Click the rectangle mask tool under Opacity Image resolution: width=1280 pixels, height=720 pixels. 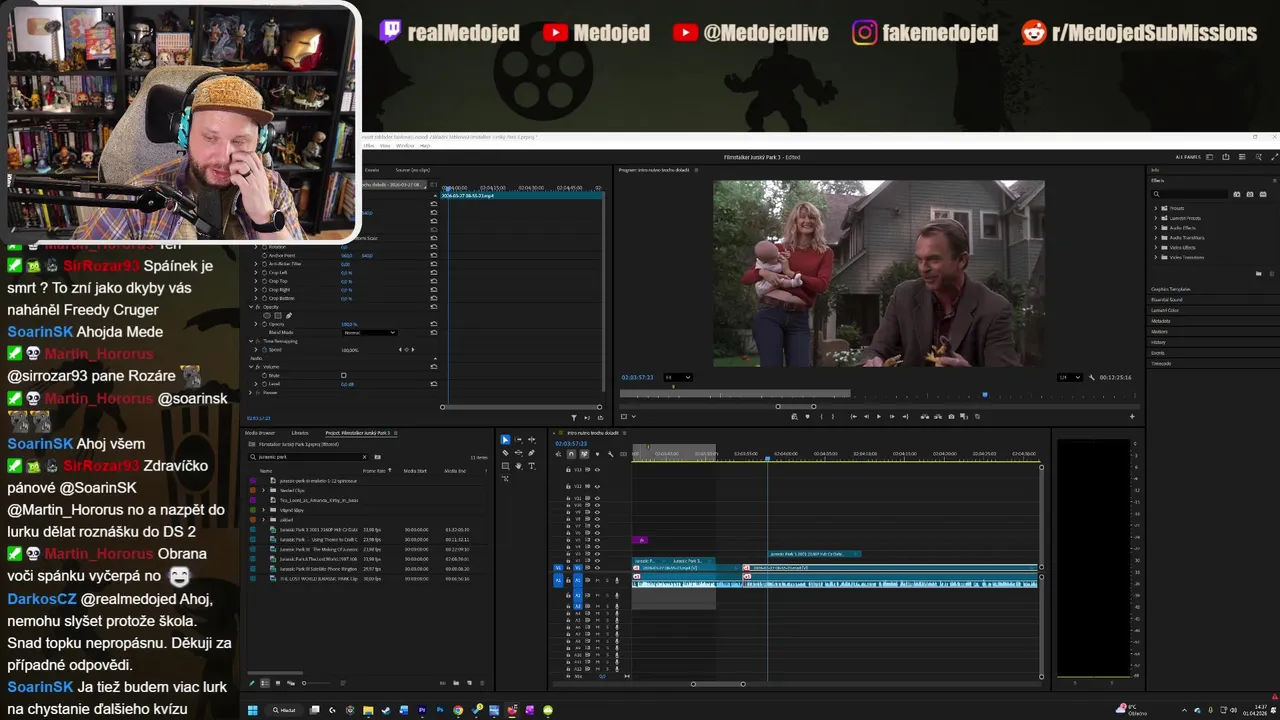tap(278, 316)
